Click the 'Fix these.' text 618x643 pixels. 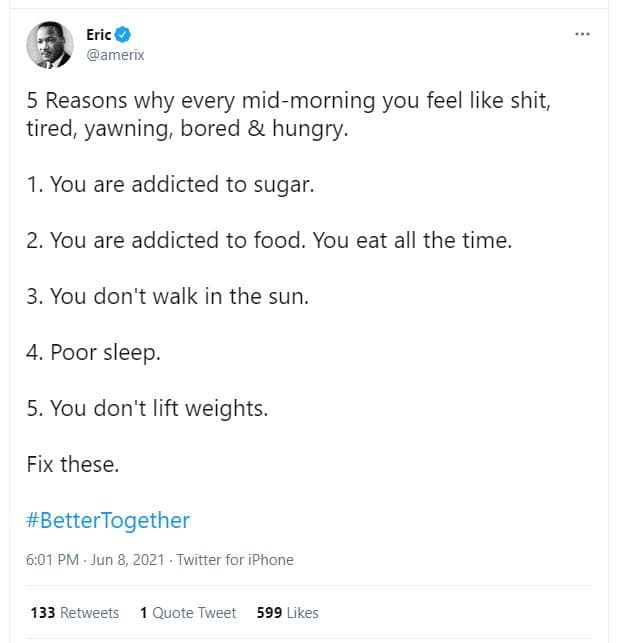click(73, 464)
